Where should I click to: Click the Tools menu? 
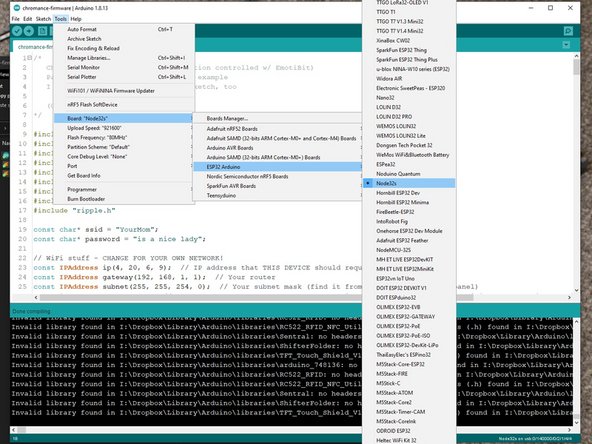click(x=60, y=19)
